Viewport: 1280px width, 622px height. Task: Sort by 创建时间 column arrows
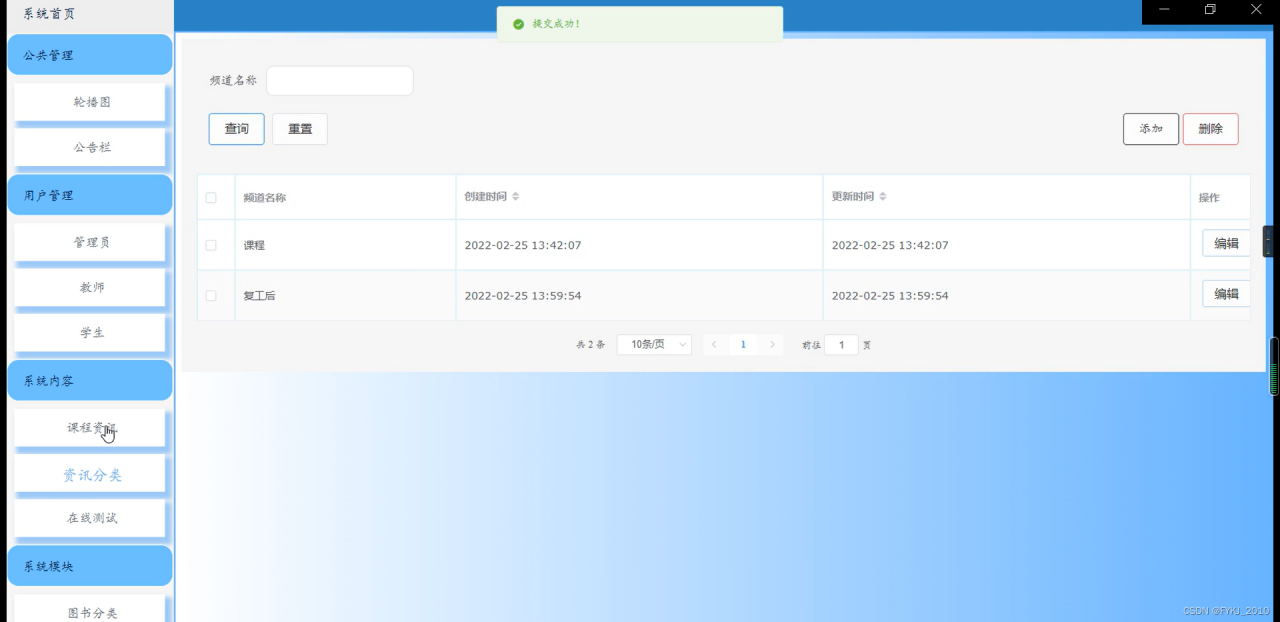(516, 197)
